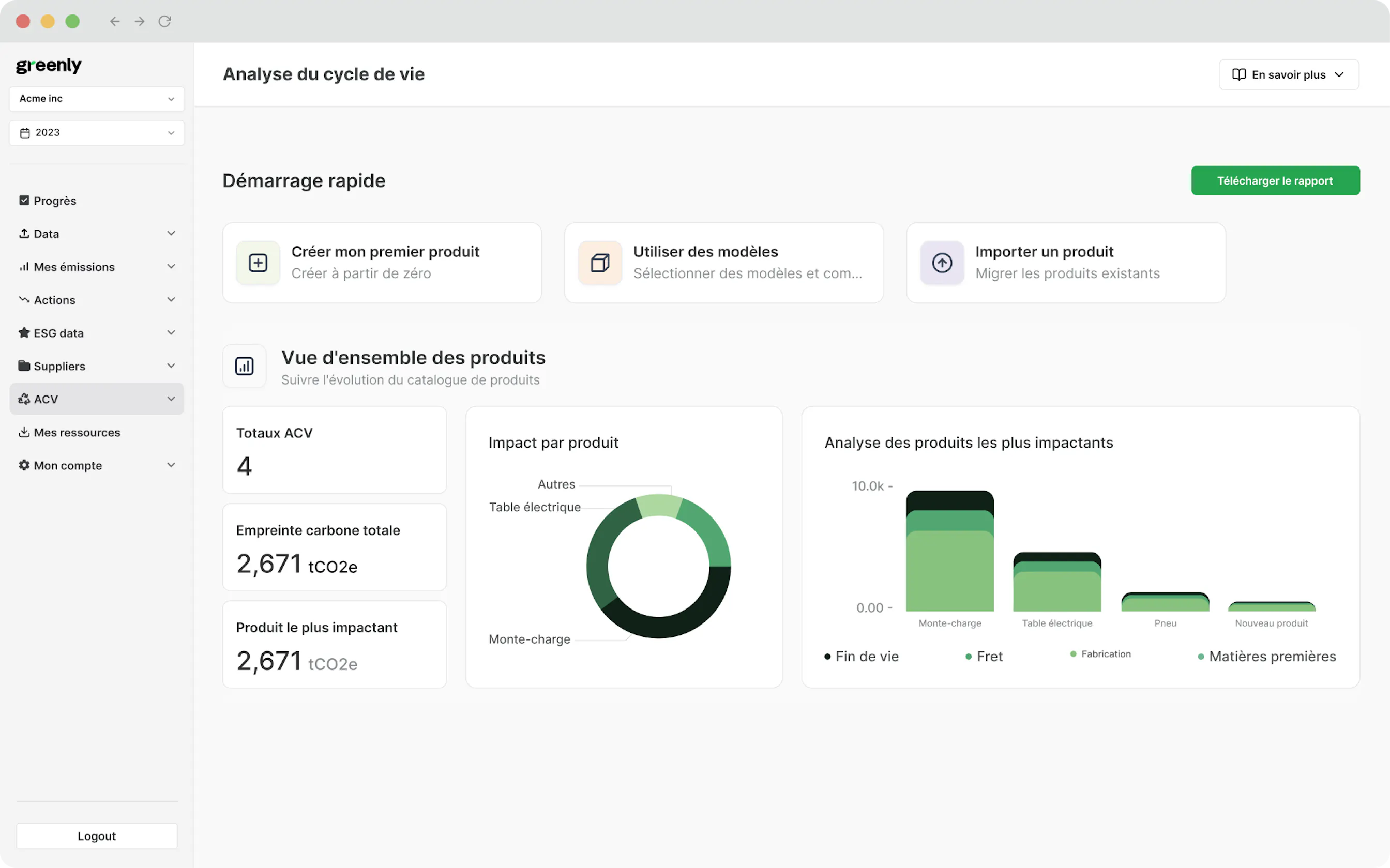Screen dimensions: 1390x868
Task: Open the En savoir plus dropdown
Action: [1288, 74]
